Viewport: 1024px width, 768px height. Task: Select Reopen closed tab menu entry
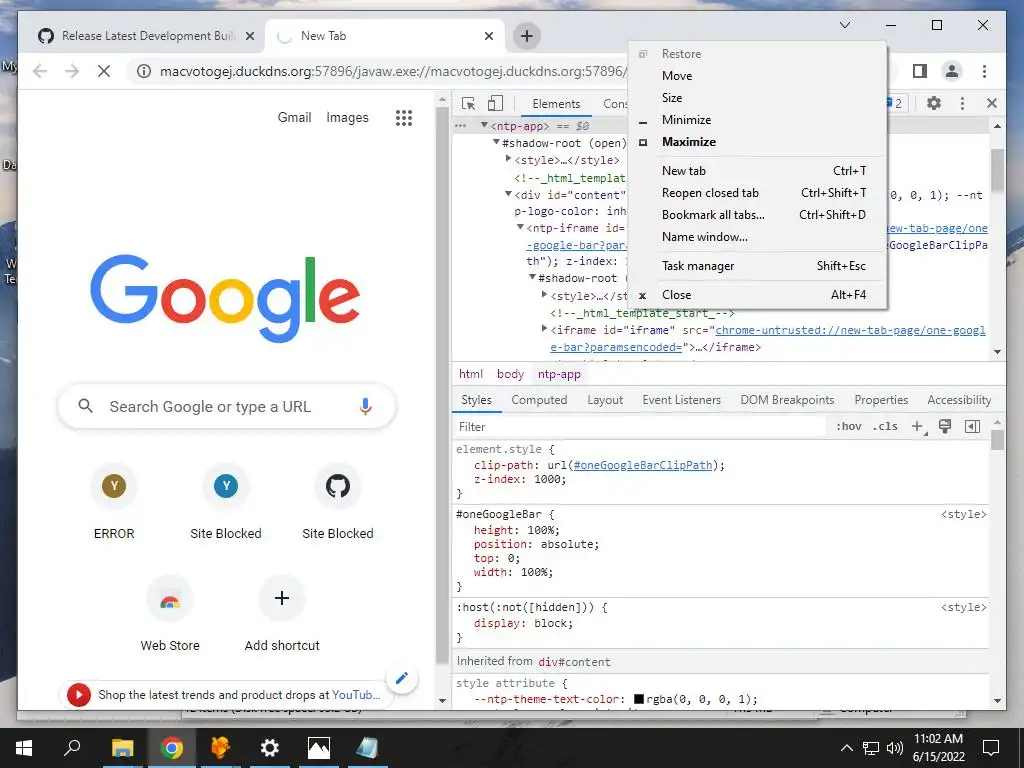click(758, 193)
